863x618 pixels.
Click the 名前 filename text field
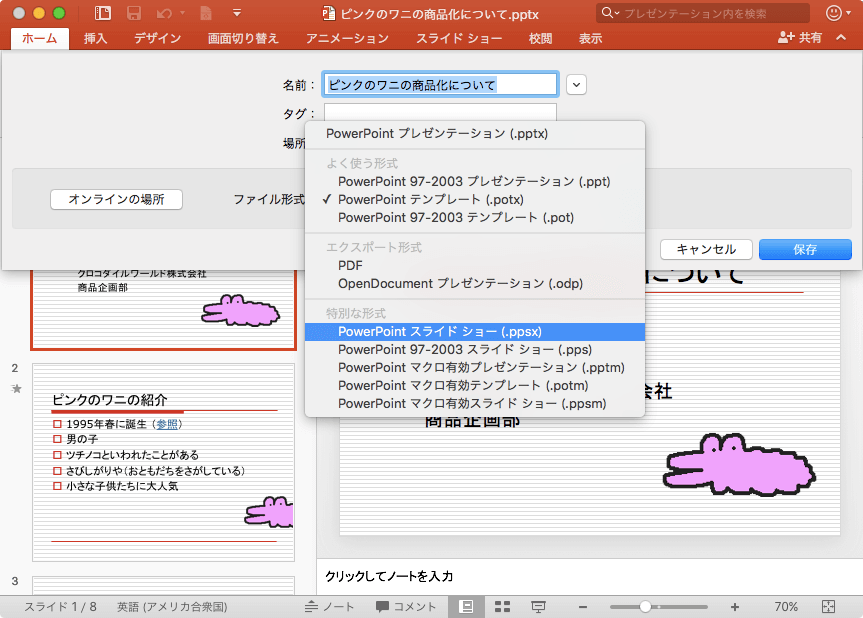point(440,85)
